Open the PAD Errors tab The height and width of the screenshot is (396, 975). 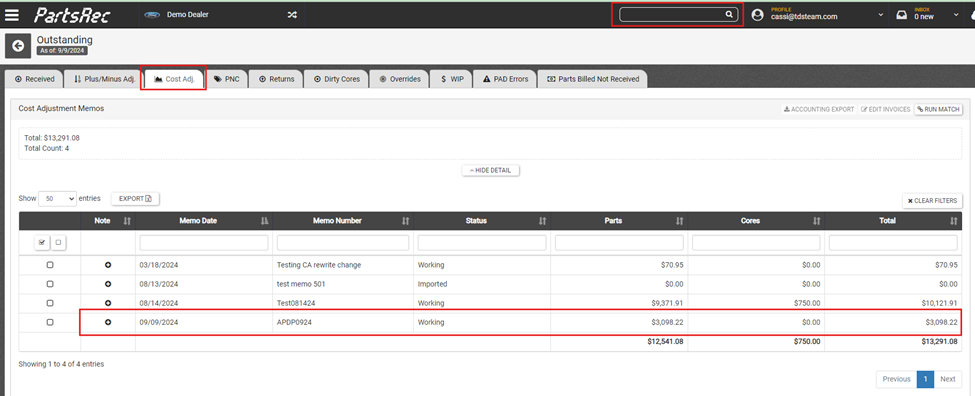[506, 79]
